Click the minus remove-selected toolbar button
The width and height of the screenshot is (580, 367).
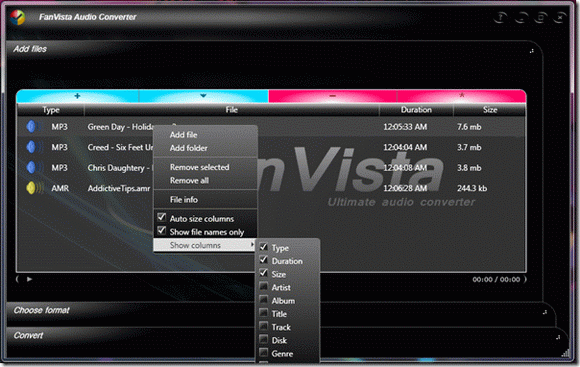point(333,96)
